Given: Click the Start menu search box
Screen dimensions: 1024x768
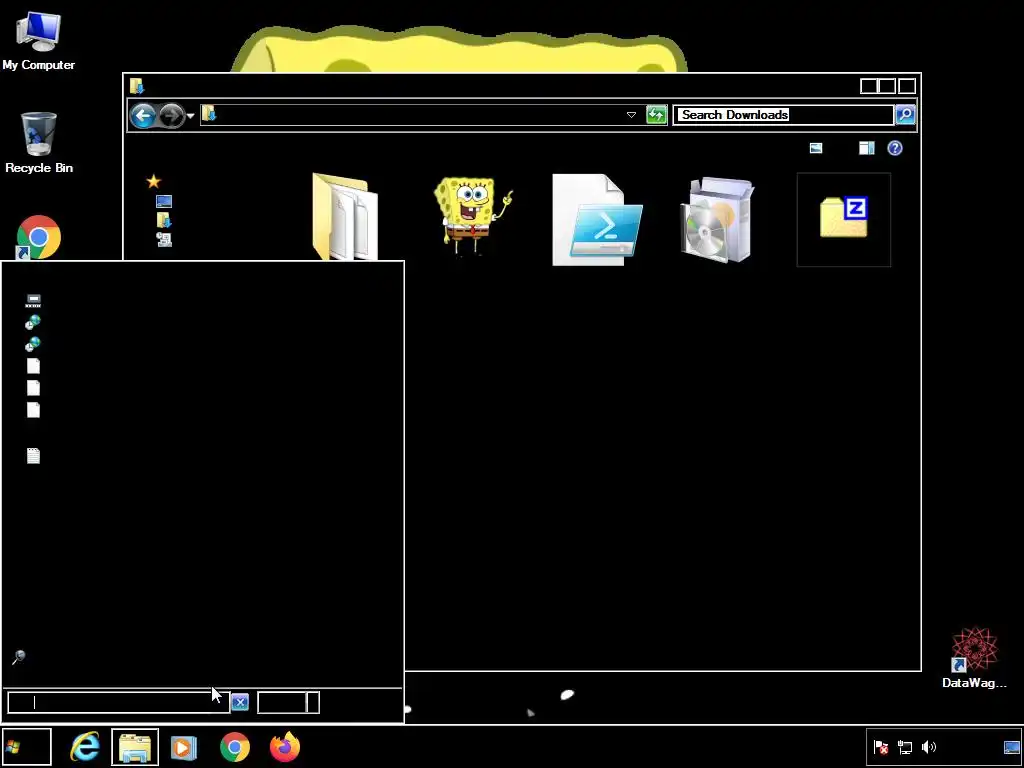Looking at the screenshot, I should point(118,703).
